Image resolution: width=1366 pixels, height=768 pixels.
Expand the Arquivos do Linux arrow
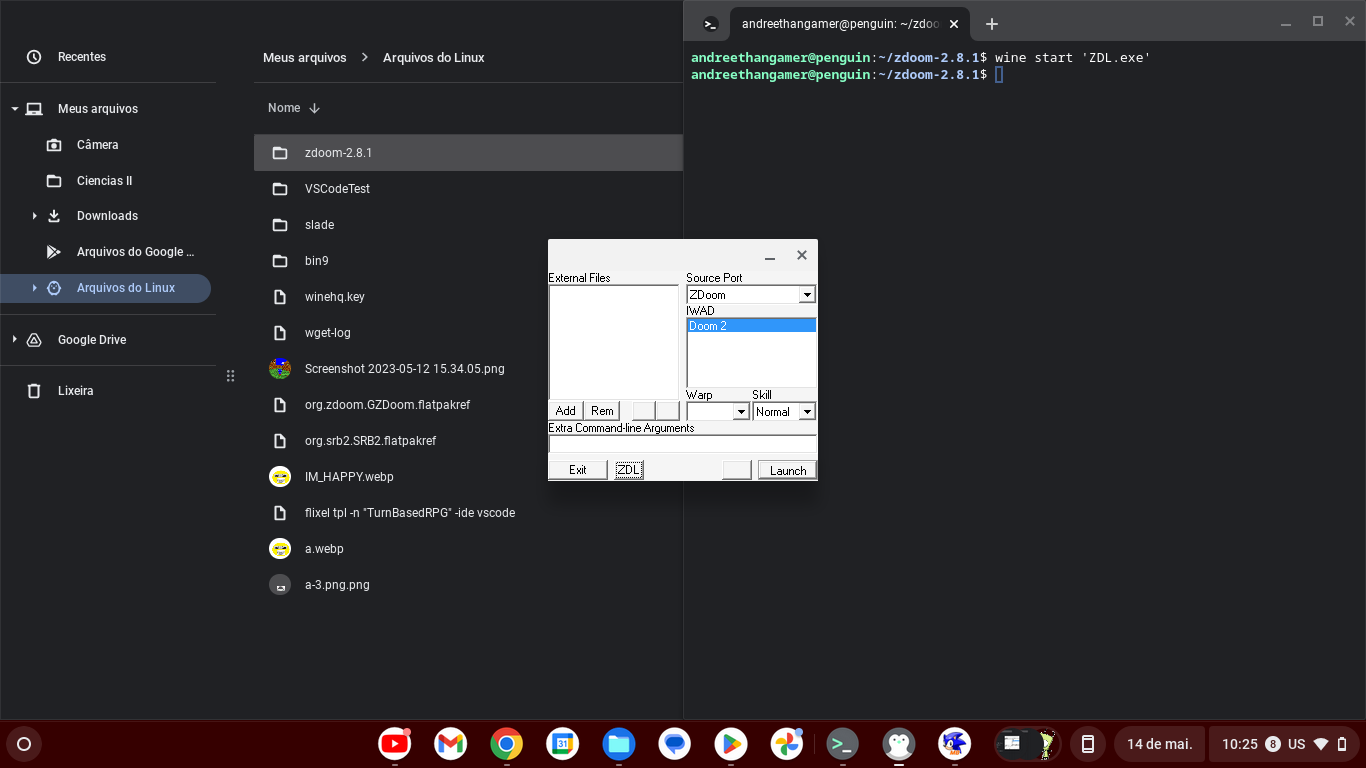(x=34, y=288)
